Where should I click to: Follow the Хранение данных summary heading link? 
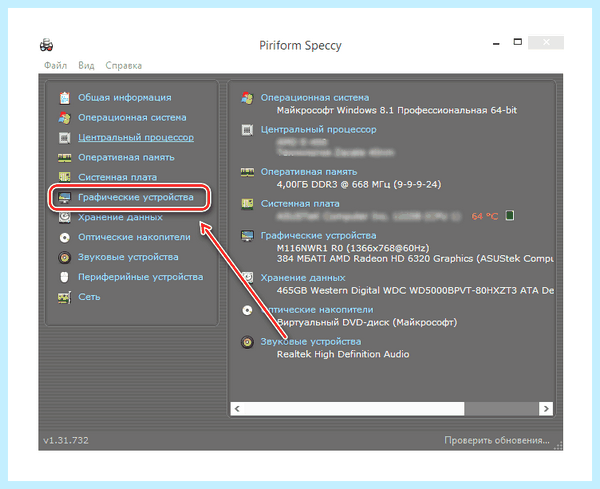pos(303,277)
